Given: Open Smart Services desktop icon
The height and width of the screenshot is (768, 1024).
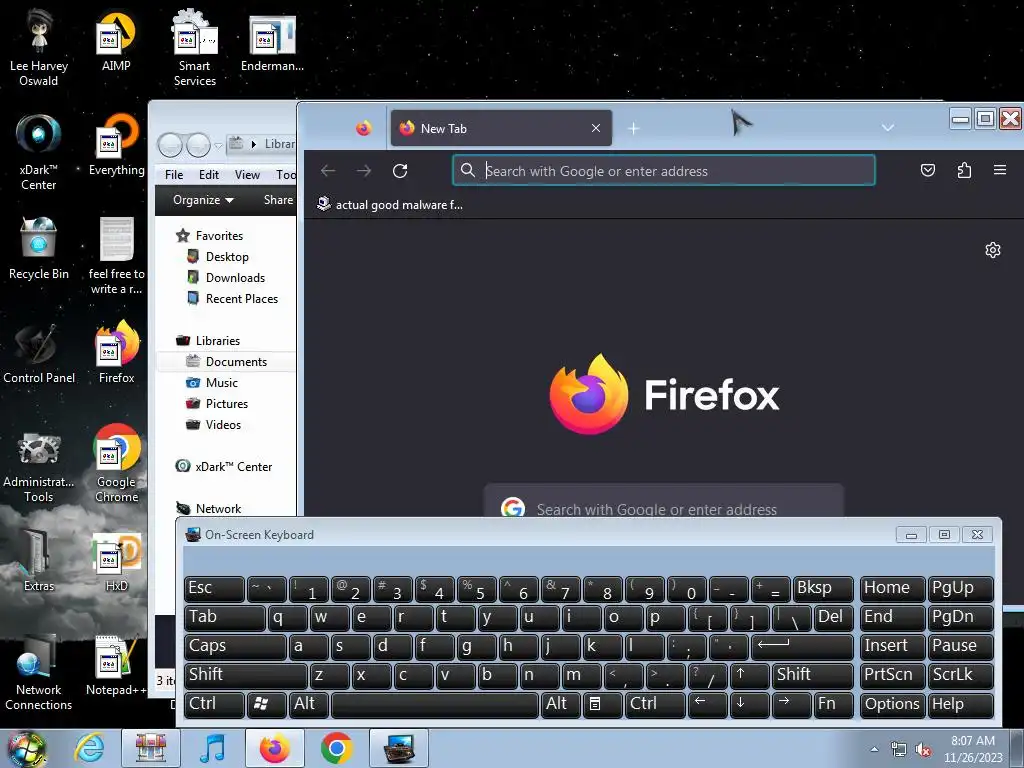Looking at the screenshot, I should click(195, 47).
